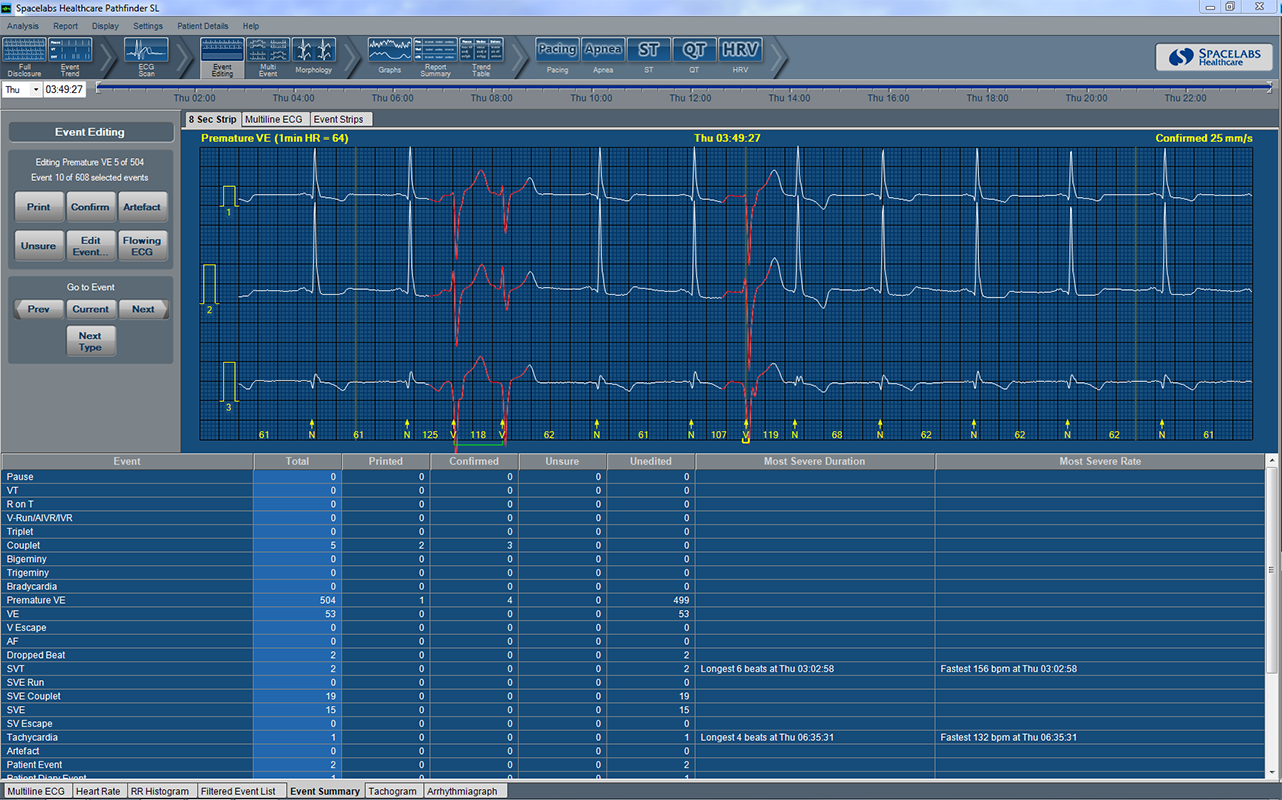The width and height of the screenshot is (1282, 800).
Task: Select the Tachogram bottom tab
Action: click(x=392, y=791)
